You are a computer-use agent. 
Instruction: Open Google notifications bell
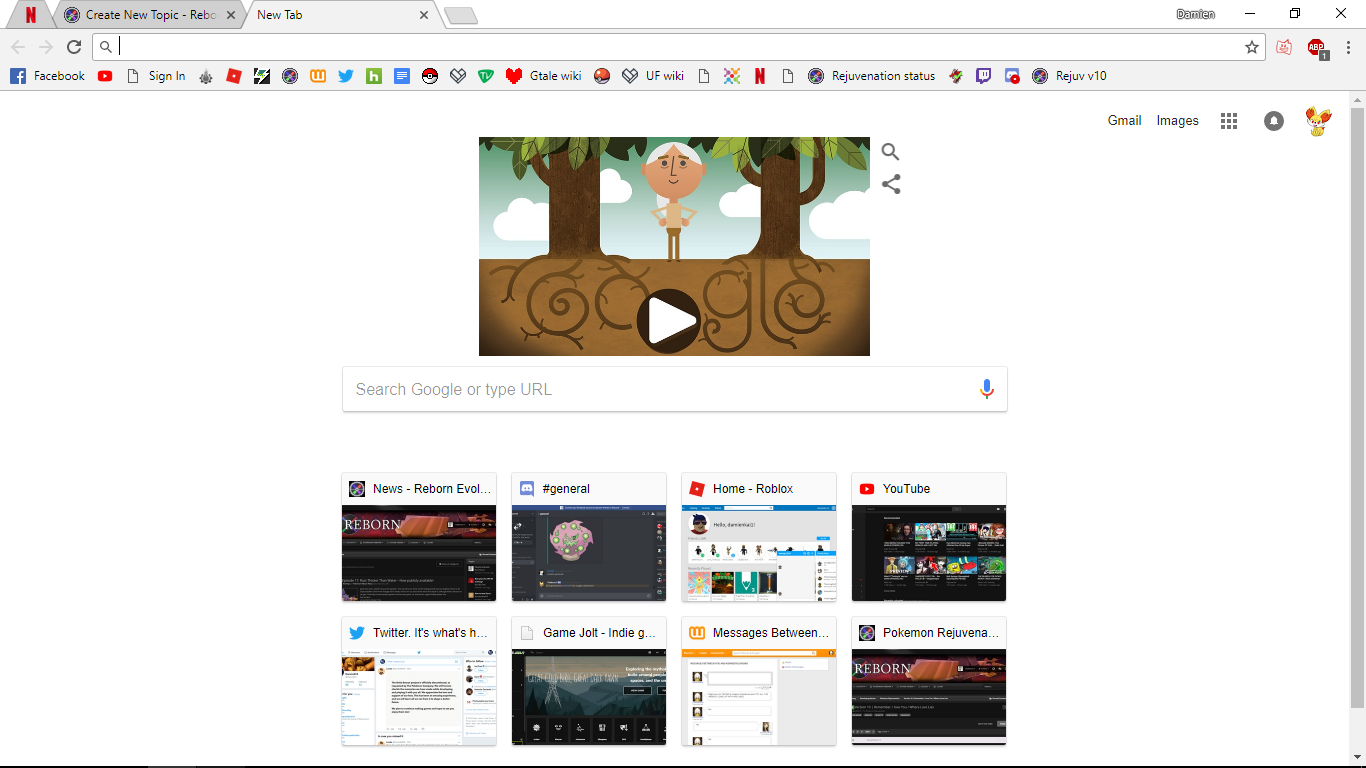[1273, 121]
